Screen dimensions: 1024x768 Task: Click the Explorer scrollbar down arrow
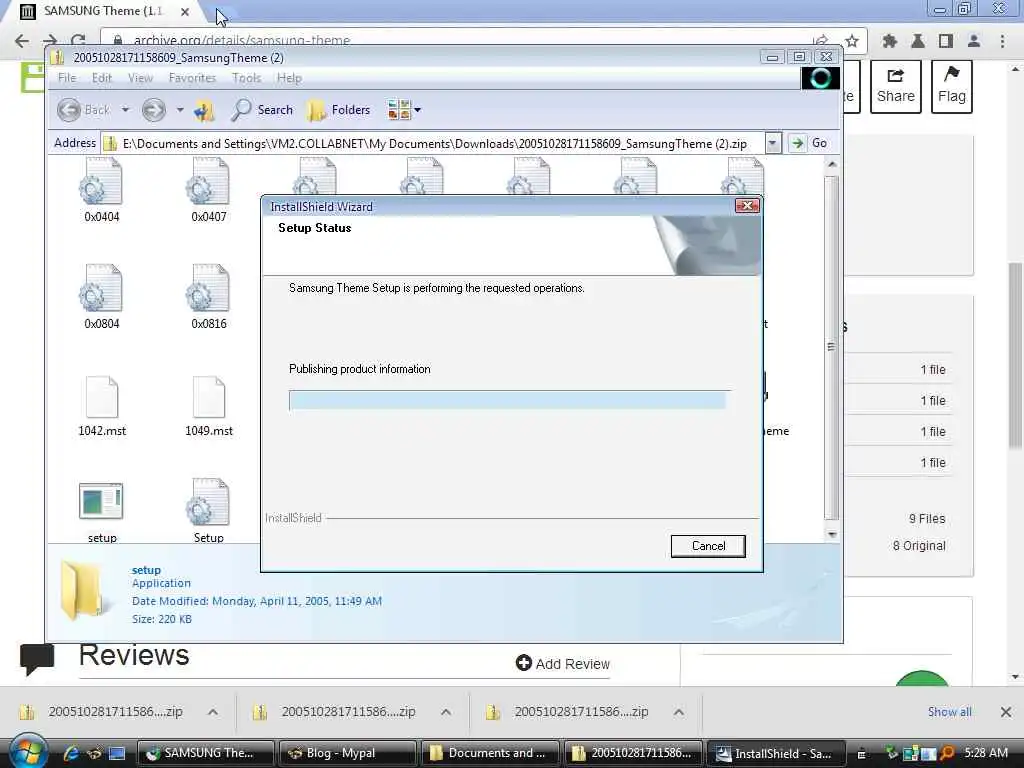click(831, 534)
